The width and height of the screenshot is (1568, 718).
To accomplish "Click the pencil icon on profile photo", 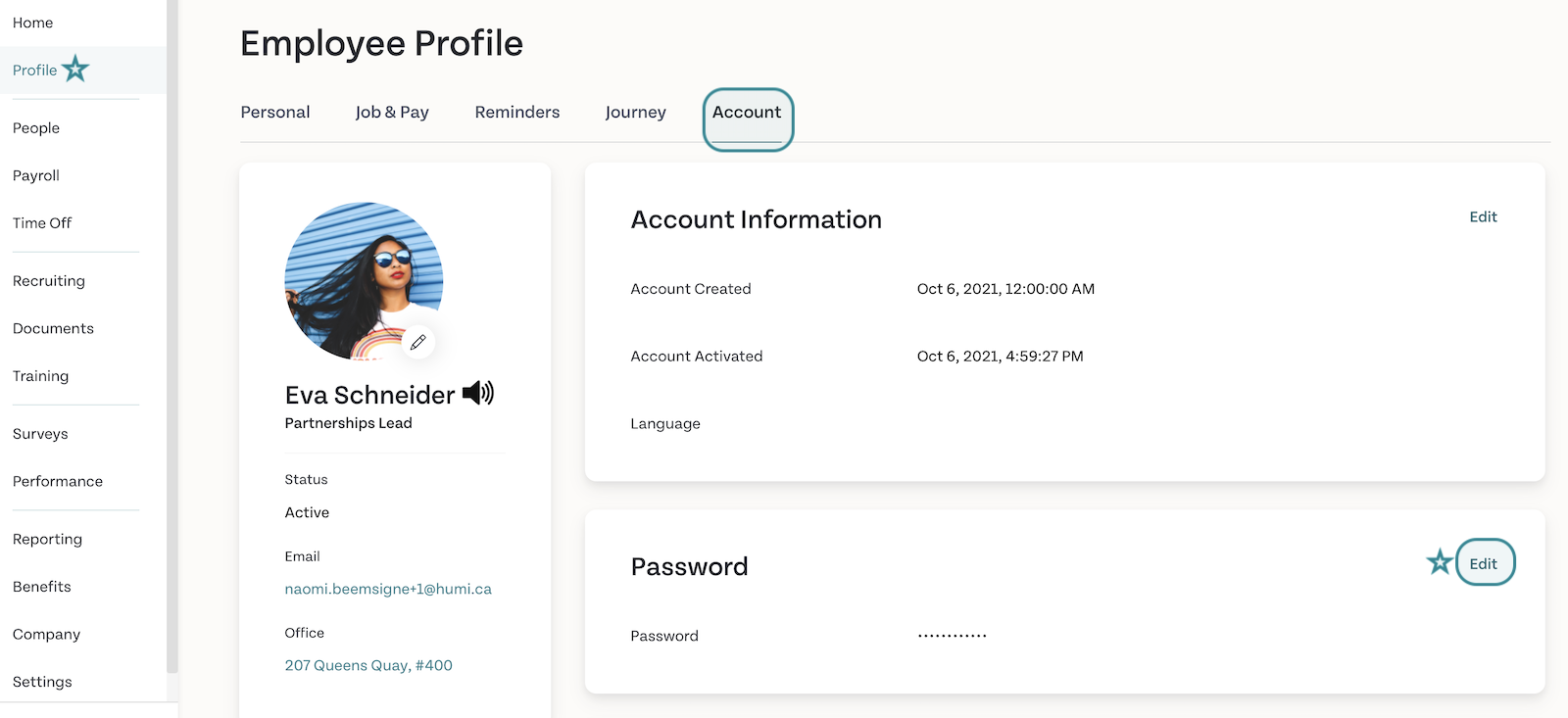I will [x=418, y=342].
